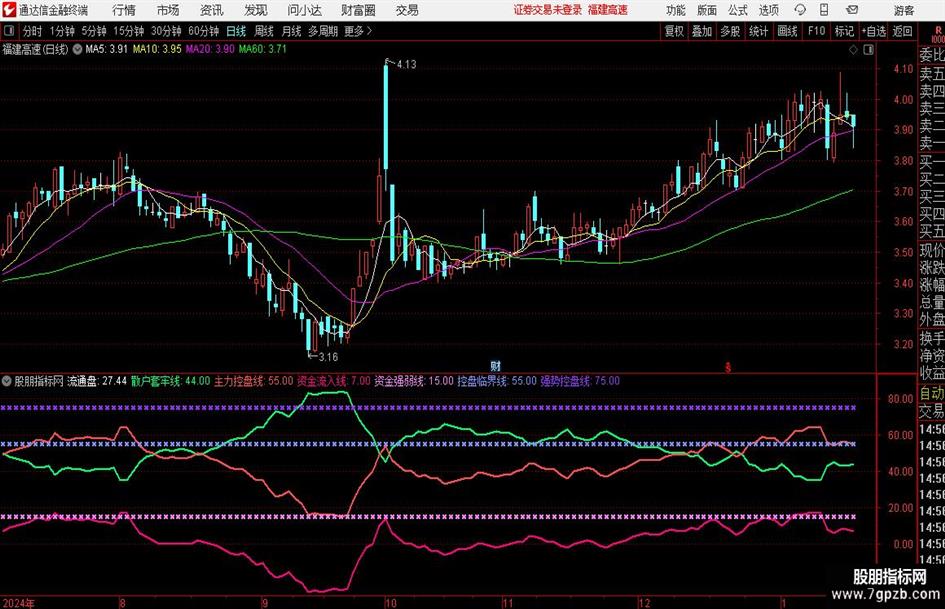This screenshot has height=609, width=945.
Task: Open the 福建高速 chart settings circle arrow
Action: pos(77,49)
